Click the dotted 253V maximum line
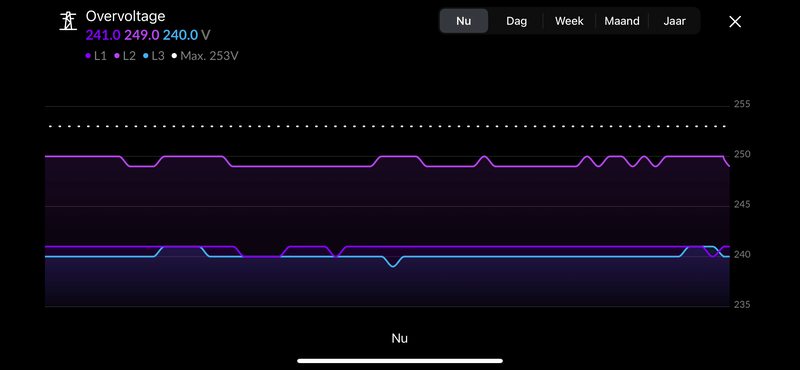Image resolution: width=800 pixels, height=370 pixels. pyautogui.click(x=387, y=126)
